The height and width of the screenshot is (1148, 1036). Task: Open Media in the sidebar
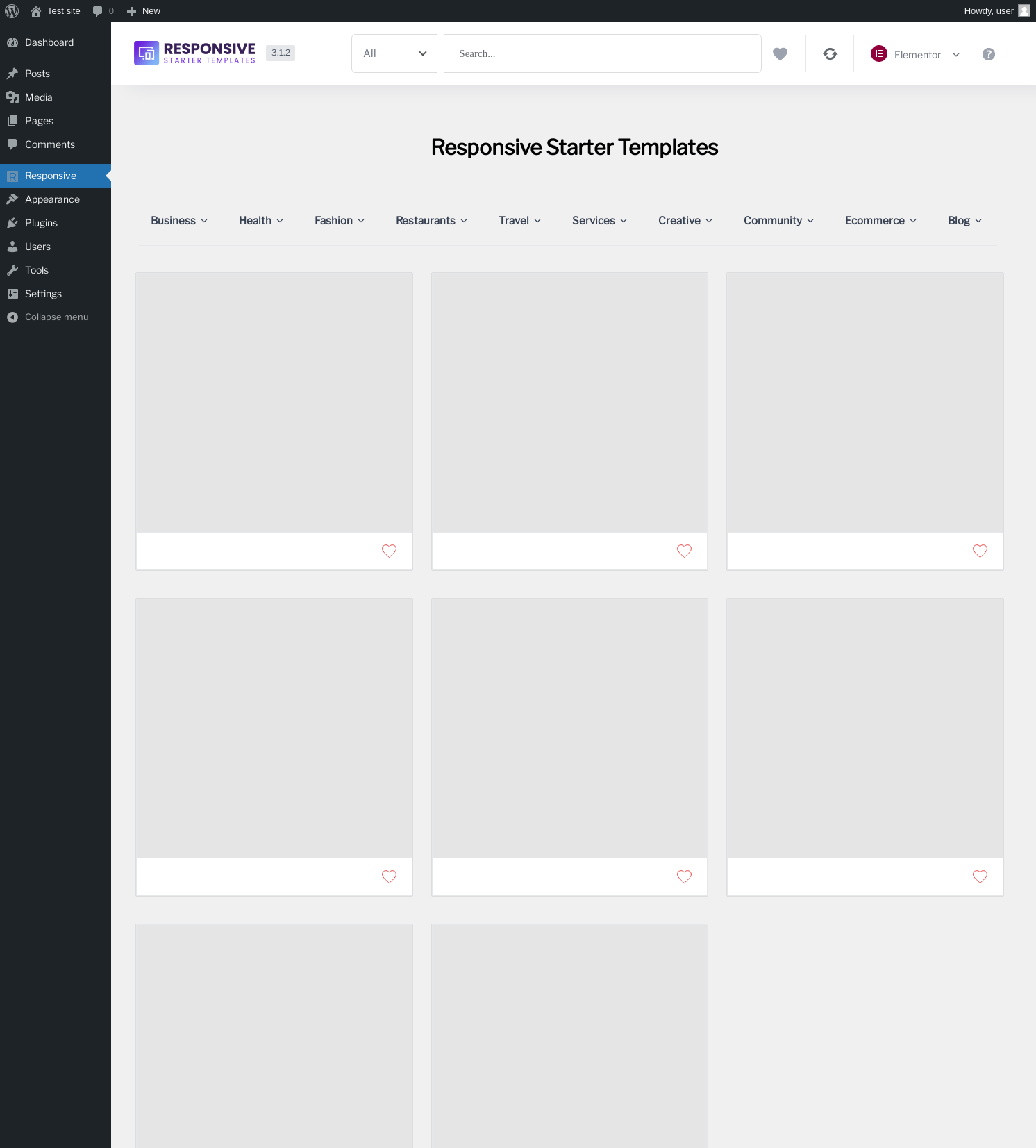(56, 97)
